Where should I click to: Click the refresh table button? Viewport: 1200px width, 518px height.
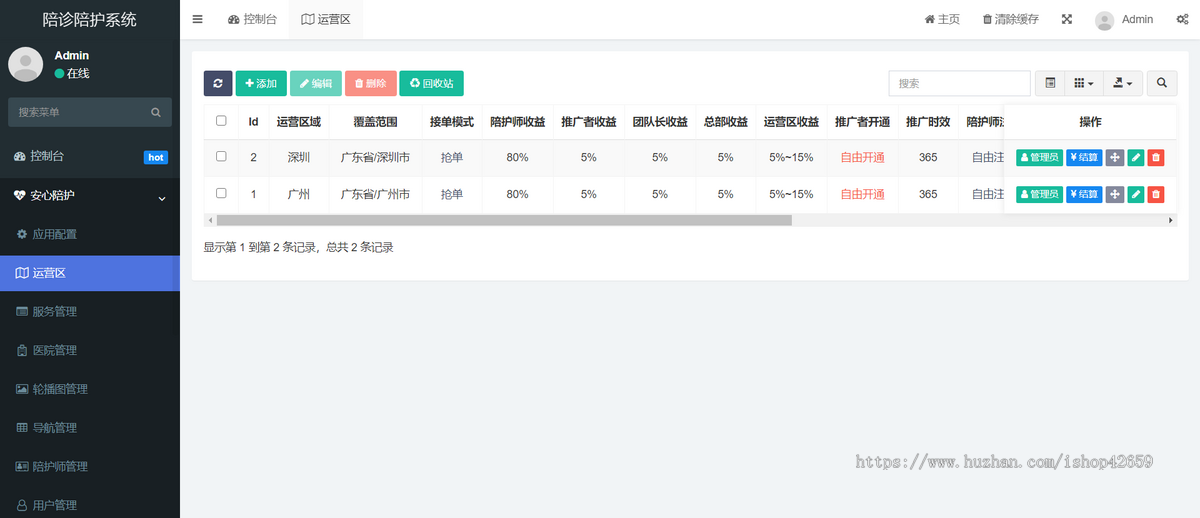pos(218,84)
